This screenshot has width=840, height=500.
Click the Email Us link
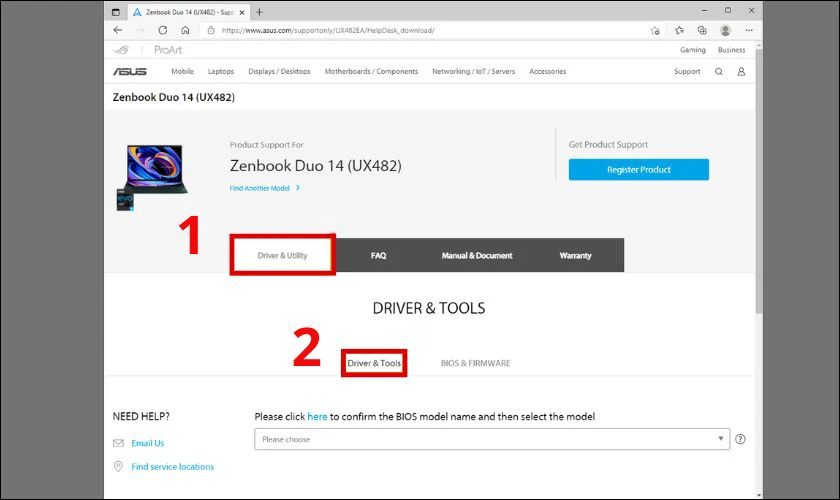coord(147,443)
